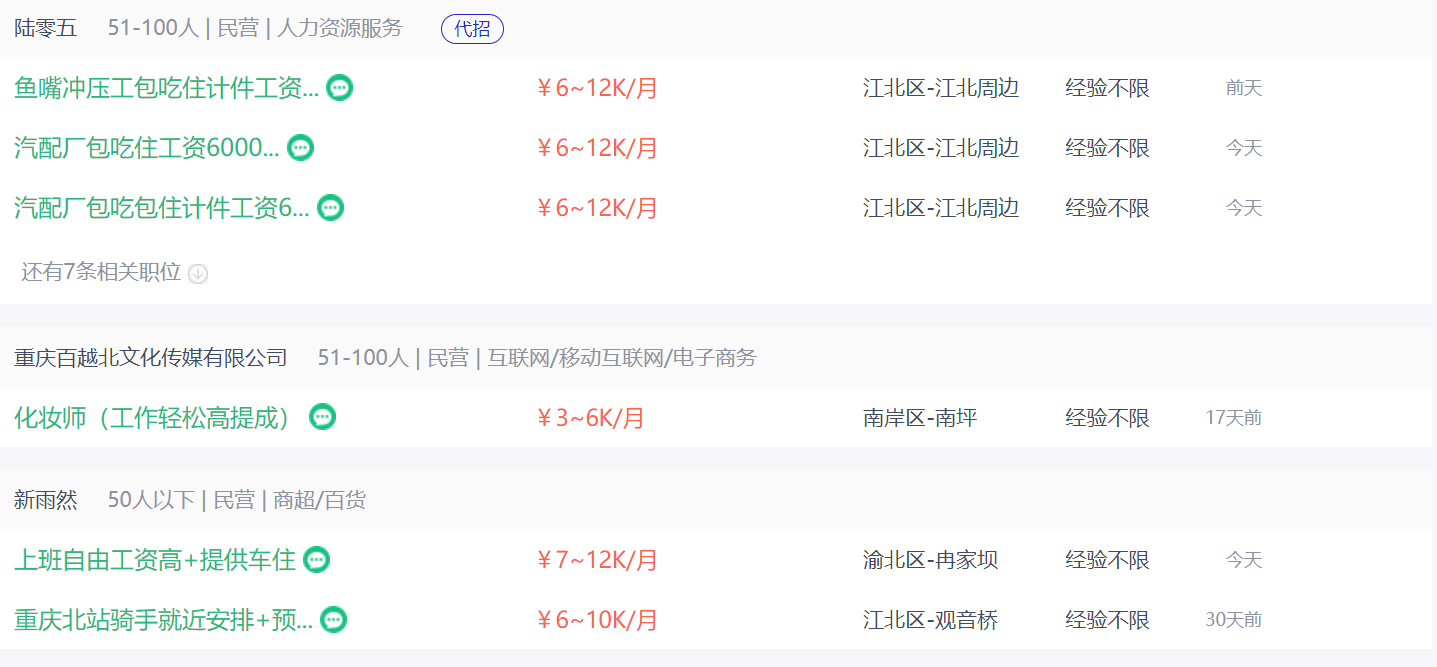Image resolution: width=1437 pixels, height=667 pixels.
Task: Click 渝北区-冉家坝 location text
Action: point(930,560)
